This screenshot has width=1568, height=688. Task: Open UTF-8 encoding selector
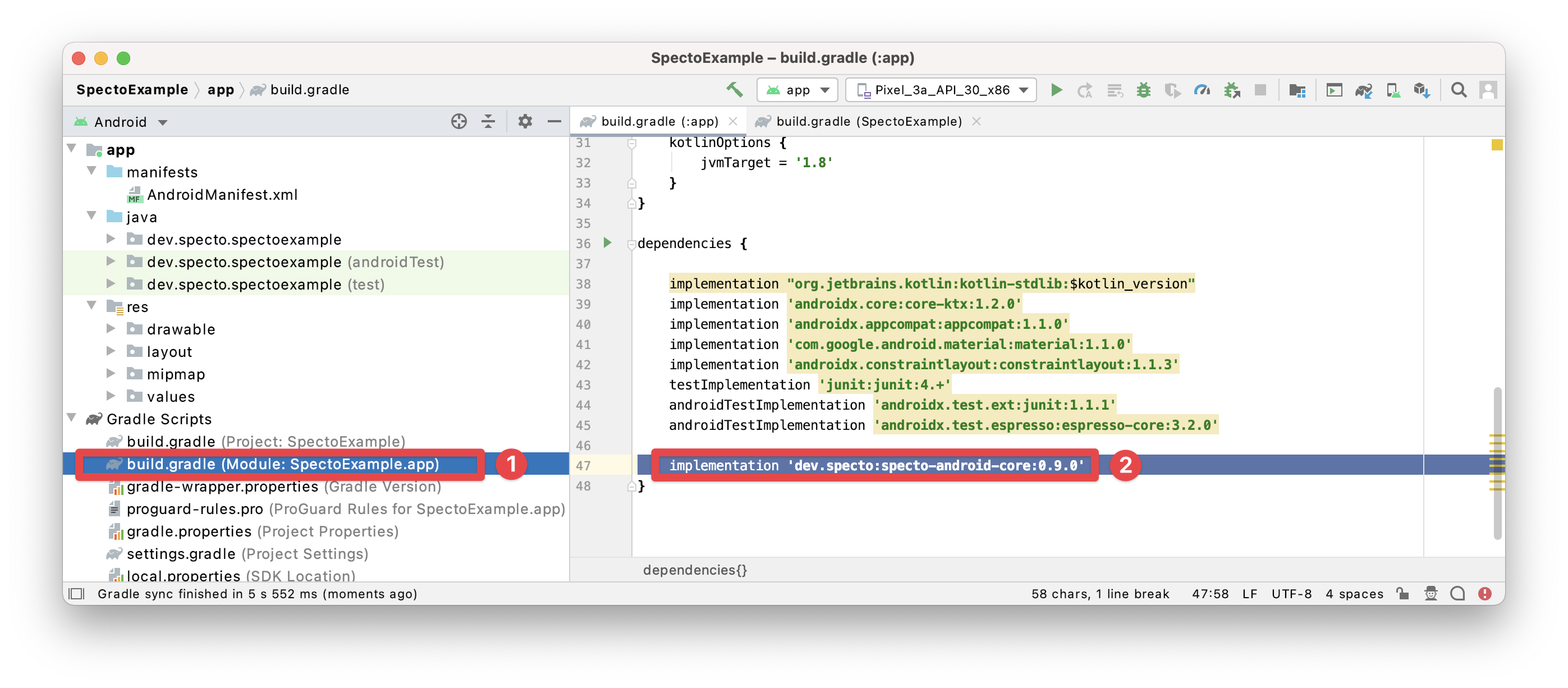click(x=1291, y=594)
